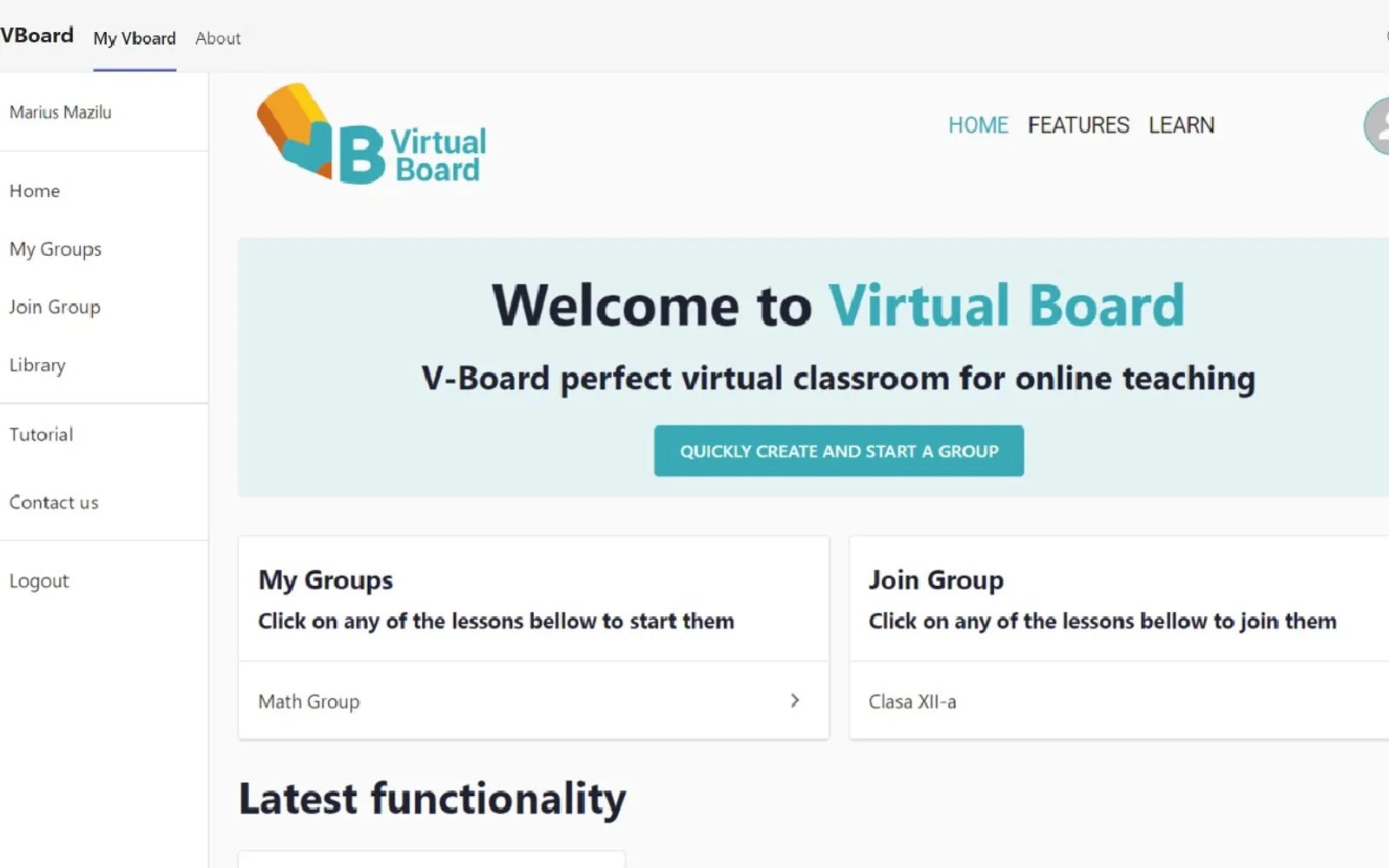This screenshot has width=1389, height=868.
Task: Open Library in the sidebar
Action: click(x=37, y=365)
